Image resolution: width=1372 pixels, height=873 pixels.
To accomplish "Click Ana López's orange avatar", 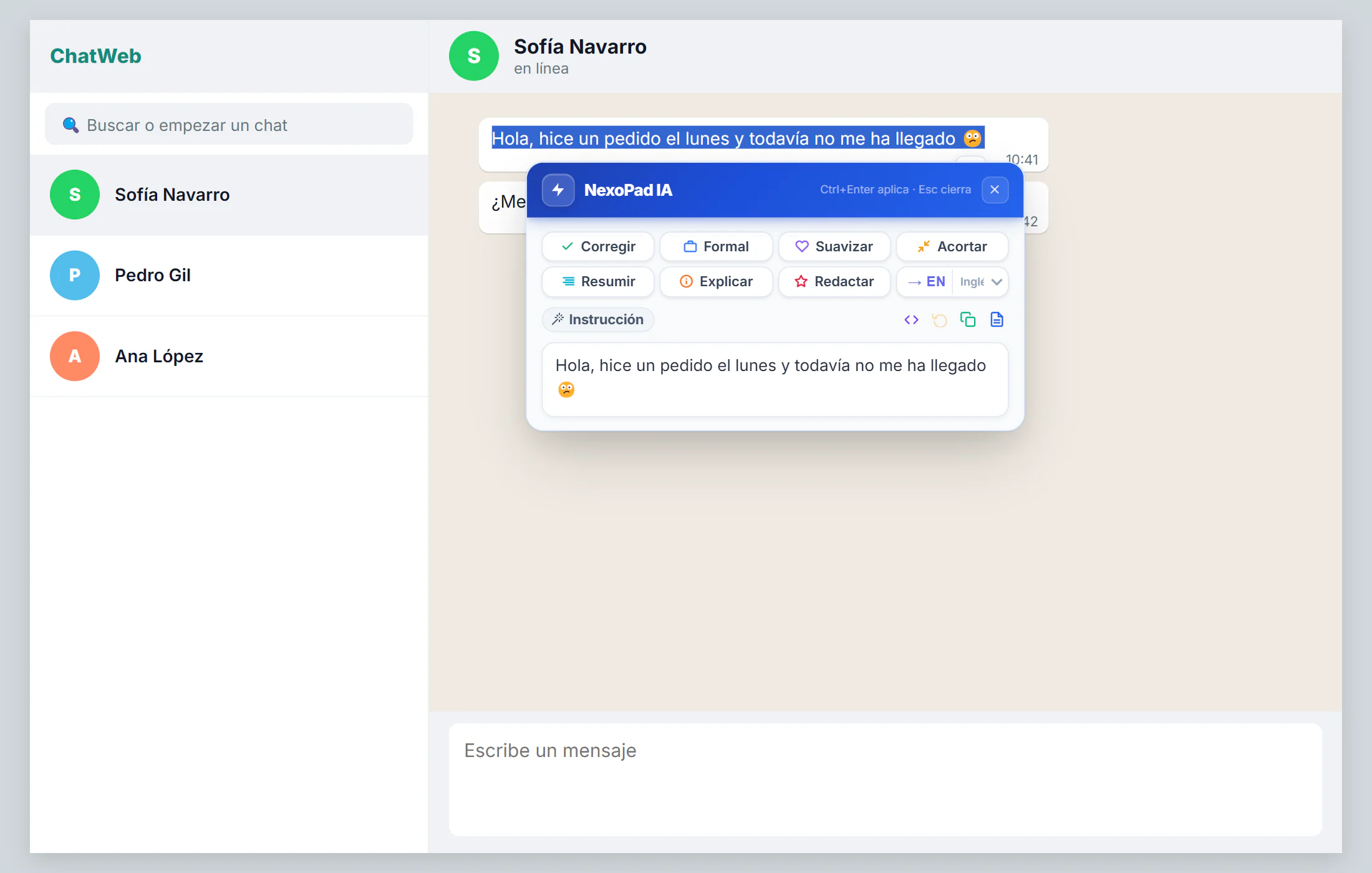I will point(75,356).
